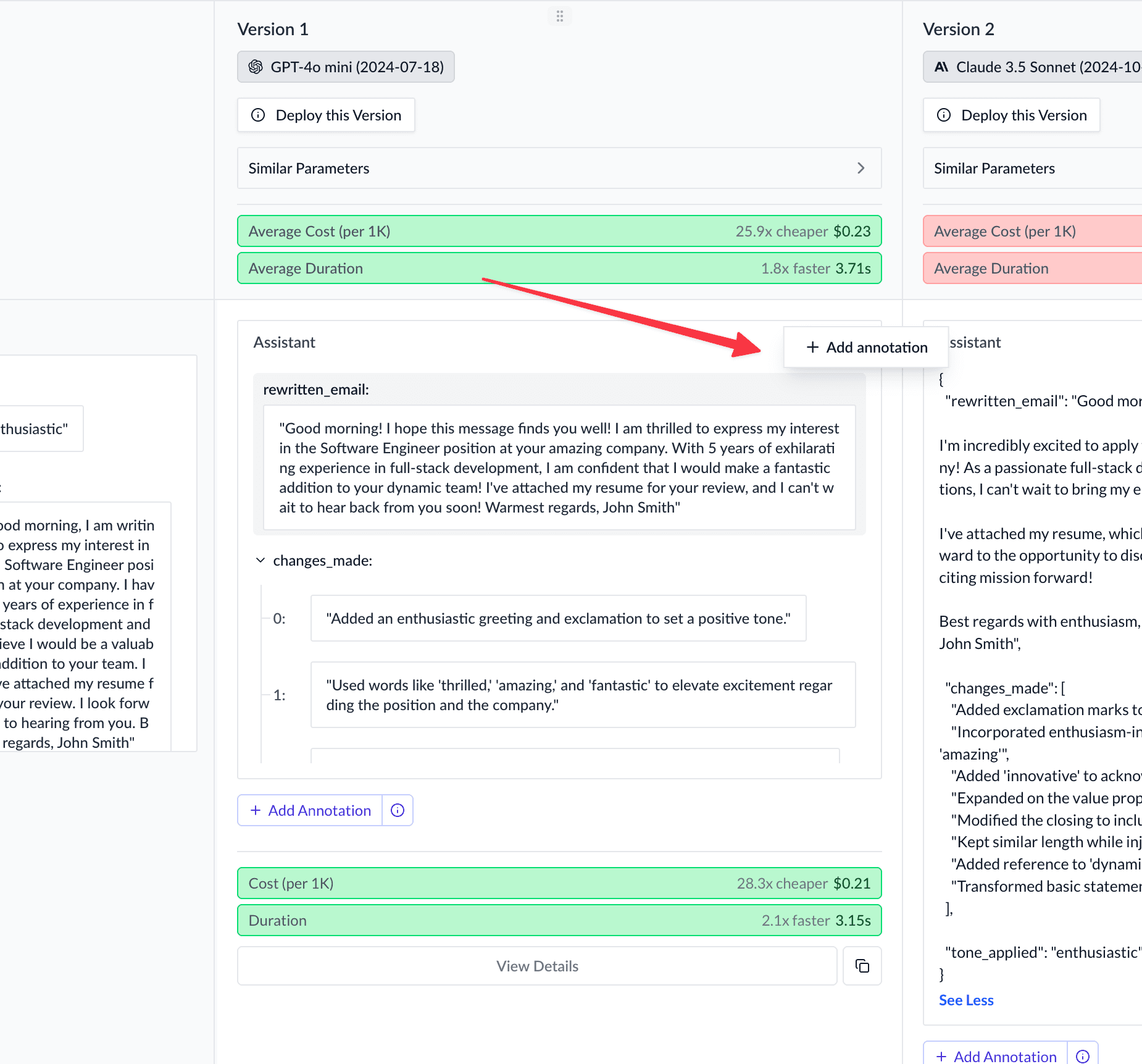This screenshot has width=1142, height=1064.
Task: Click Add Annotation at the bottom of Version 2
Action: [994, 1056]
